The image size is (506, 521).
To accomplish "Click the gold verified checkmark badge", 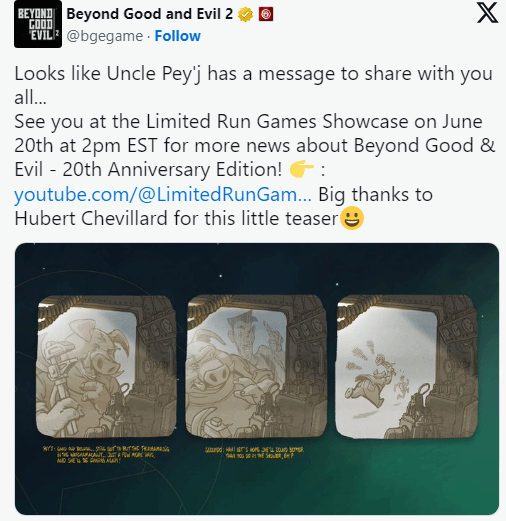I will click(245, 14).
